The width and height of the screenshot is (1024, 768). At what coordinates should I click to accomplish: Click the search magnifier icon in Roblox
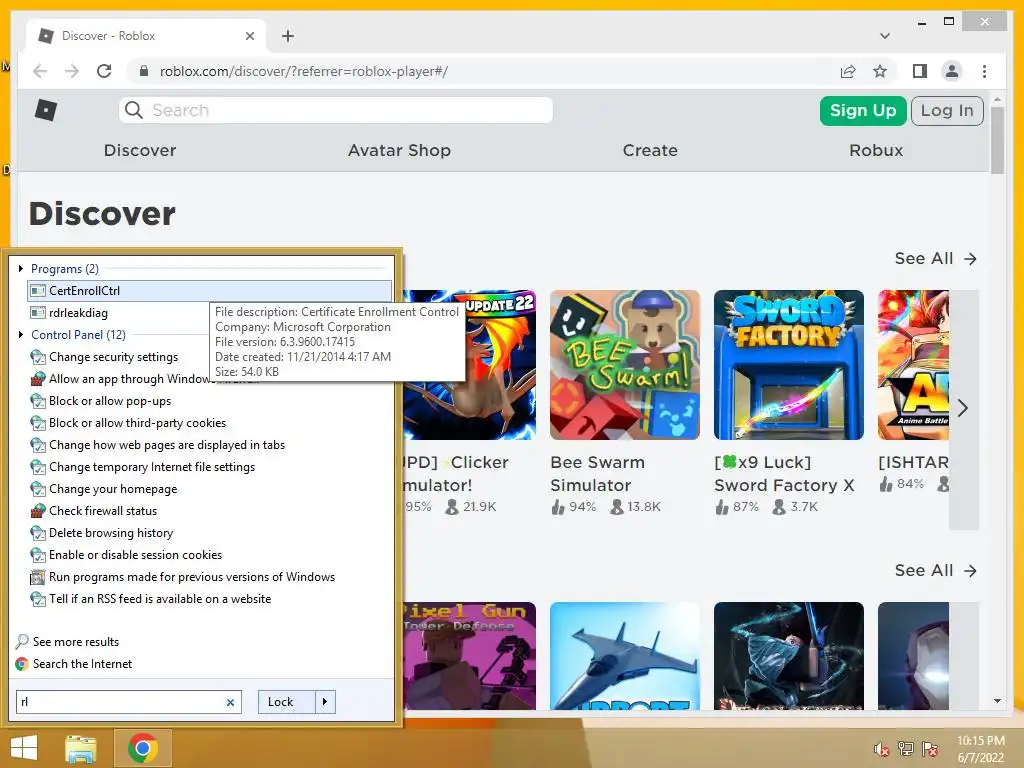(x=134, y=110)
